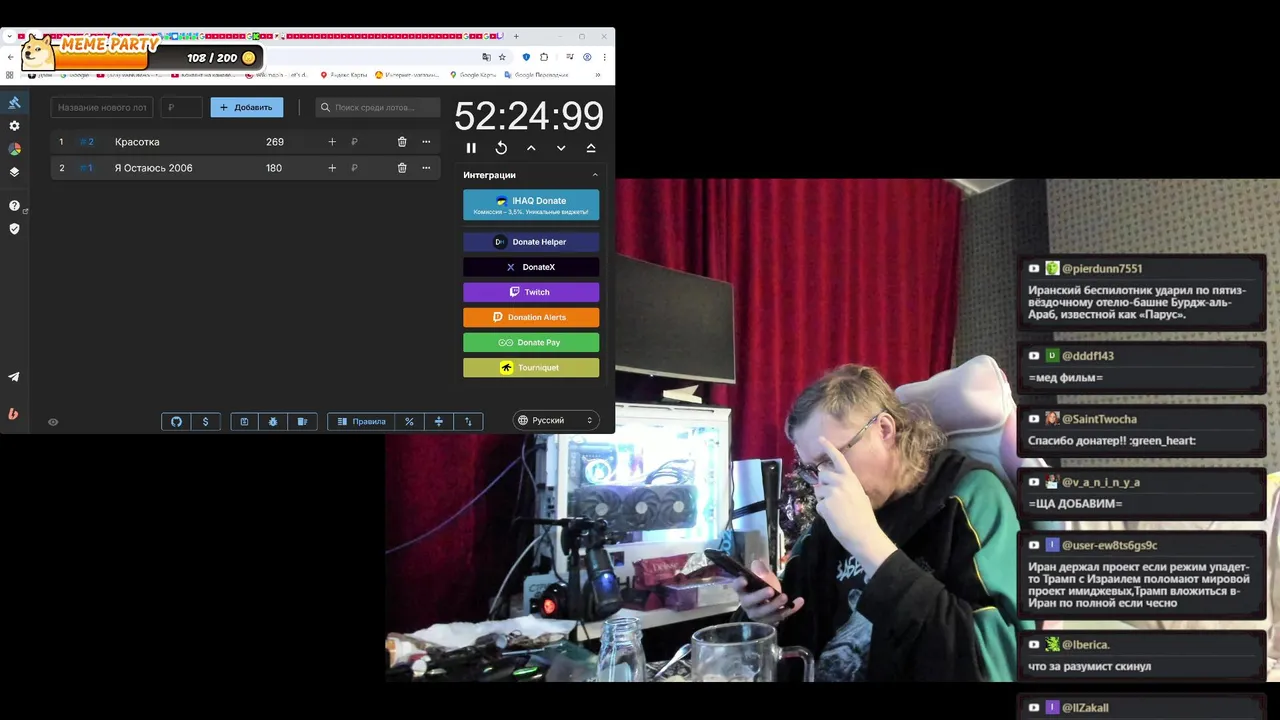Focus the new lot ruble amount field
The width and height of the screenshot is (1280, 720).
pyautogui.click(x=181, y=107)
